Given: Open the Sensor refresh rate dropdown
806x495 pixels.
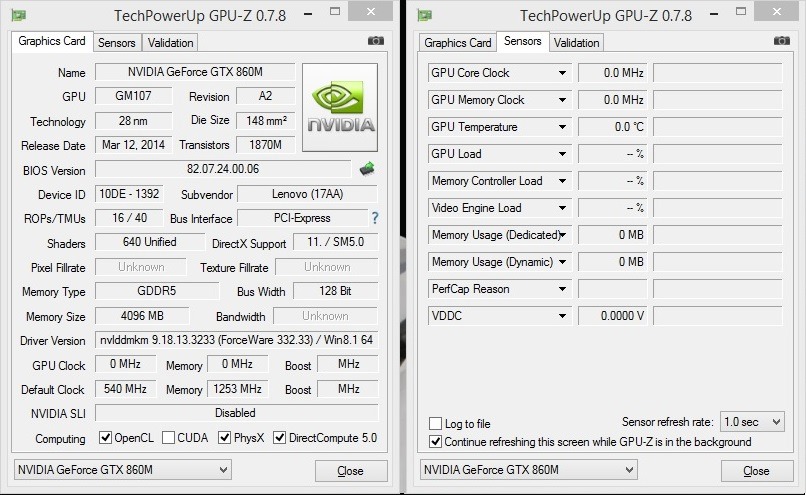Looking at the screenshot, I should (x=752, y=422).
